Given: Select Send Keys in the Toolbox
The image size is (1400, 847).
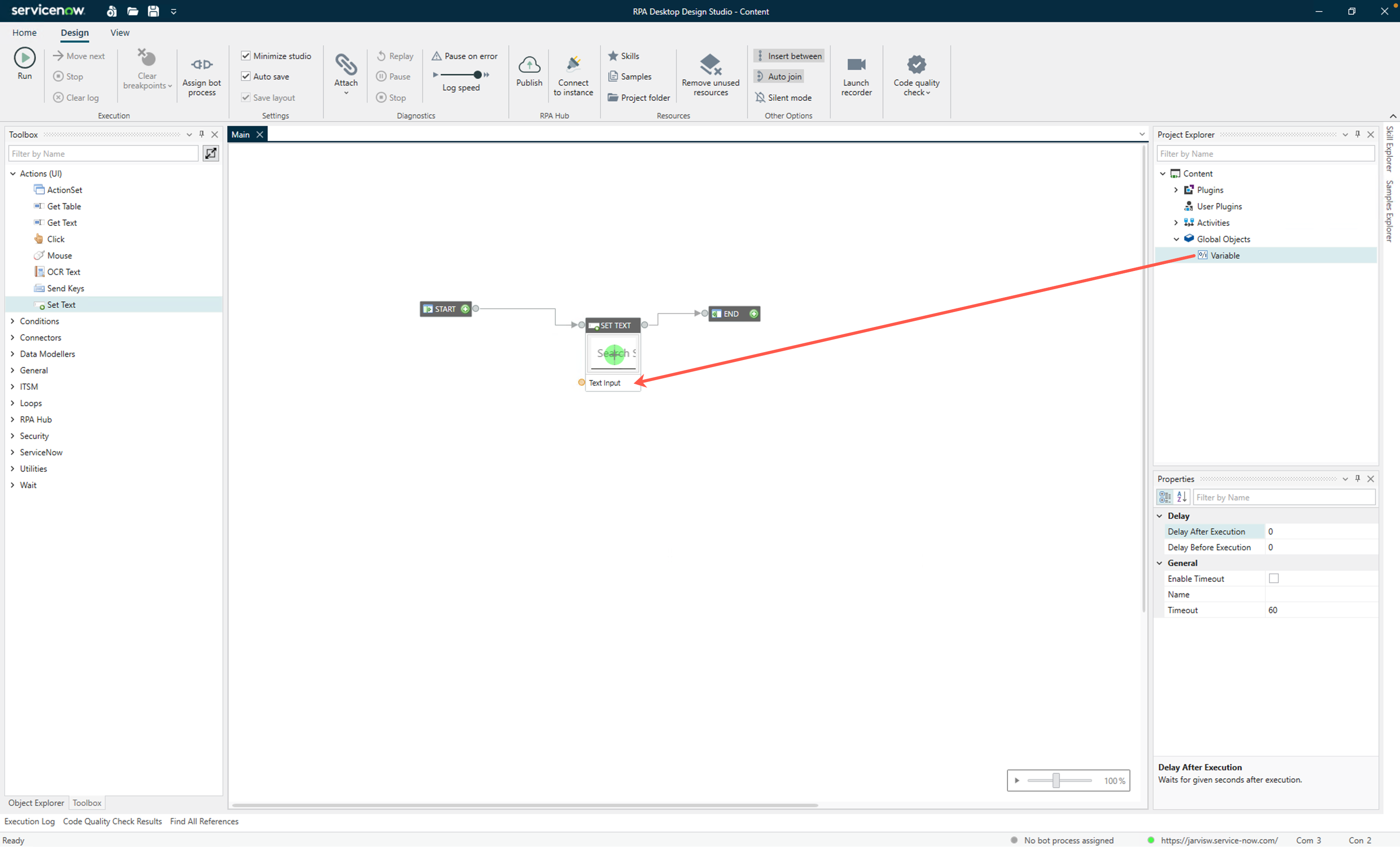Looking at the screenshot, I should tap(65, 288).
